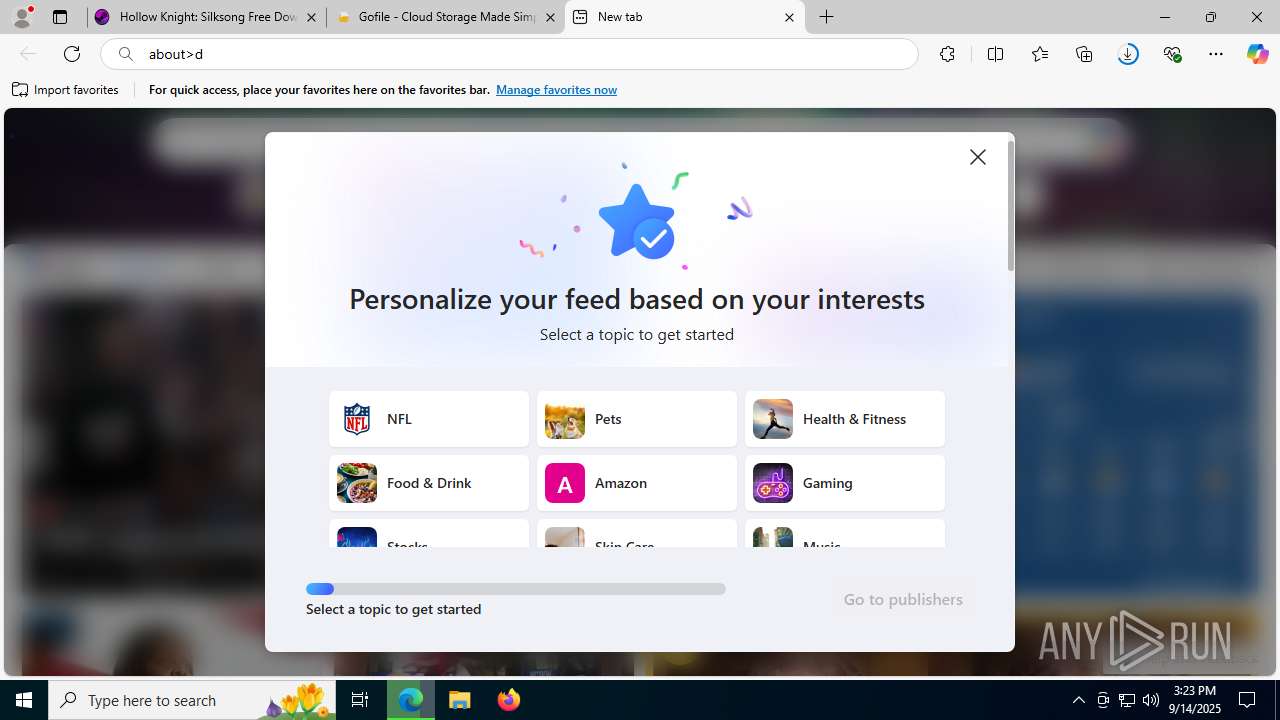The width and height of the screenshot is (1280, 720).
Task: Switch to Hollow Knight: Silksong tab
Action: 206,17
